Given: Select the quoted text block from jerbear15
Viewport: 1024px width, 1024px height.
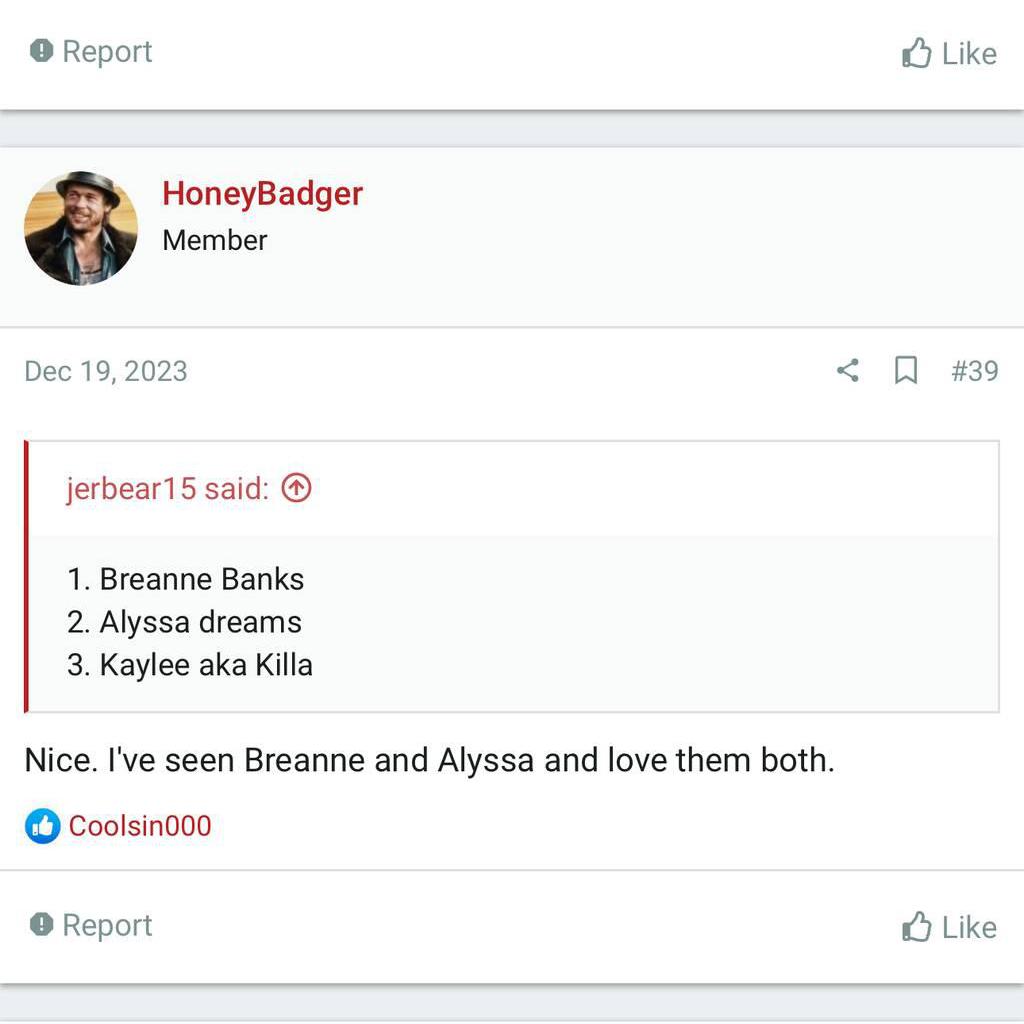Looking at the screenshot, I should pos(190,621).
